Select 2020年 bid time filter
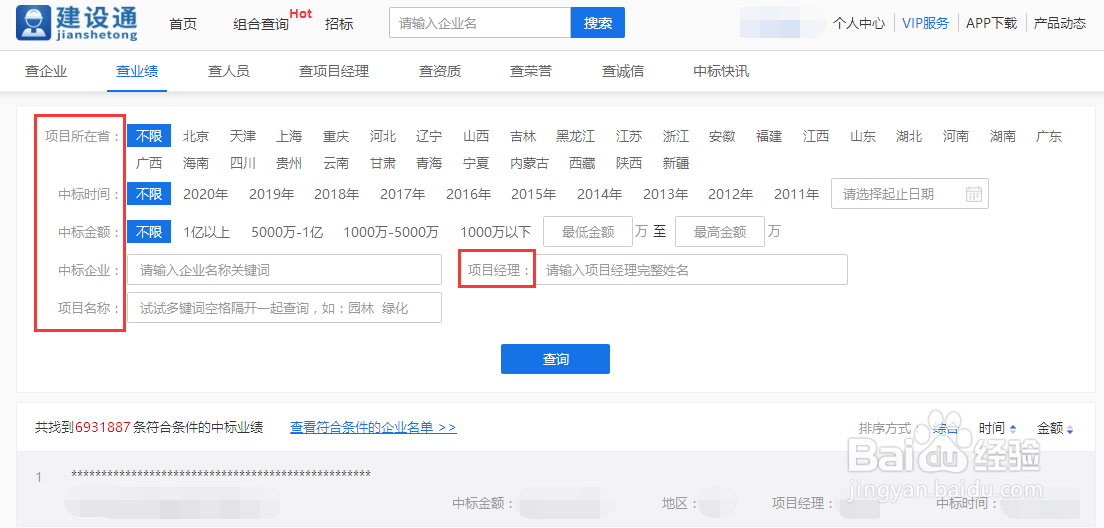The height and width of the screenshot is (528, 1104). 206,194
